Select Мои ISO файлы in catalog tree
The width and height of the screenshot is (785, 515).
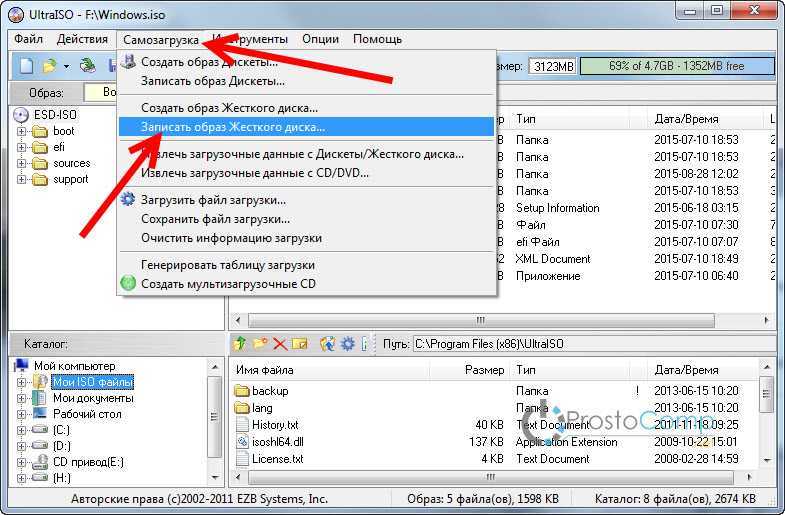(x=93, y=382)
